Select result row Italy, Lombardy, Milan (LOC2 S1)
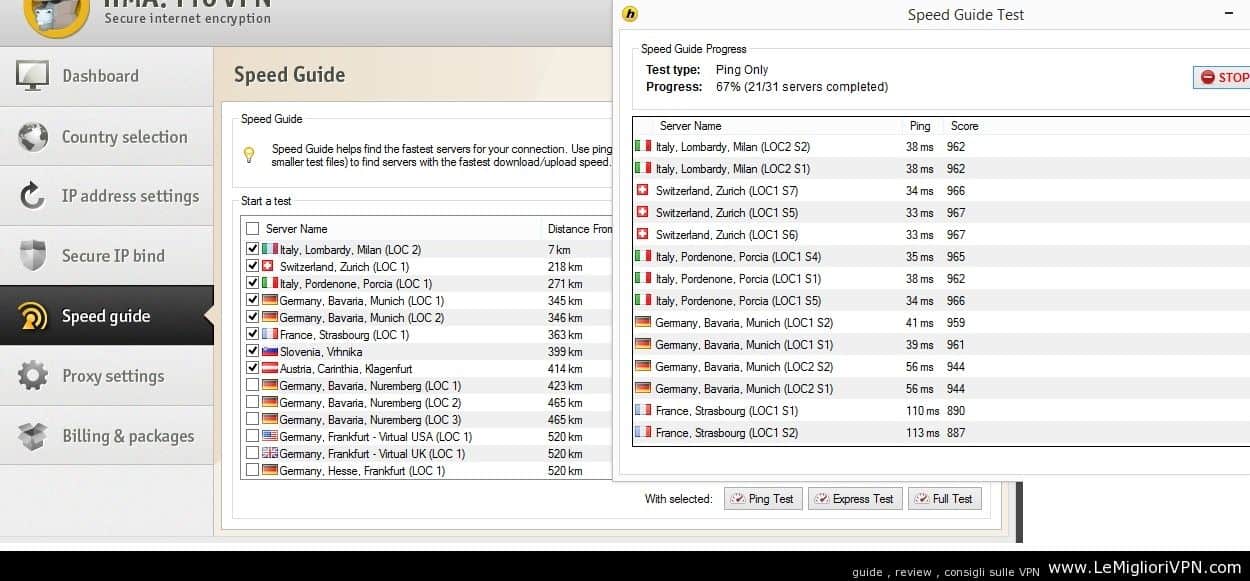 [941, 169]
